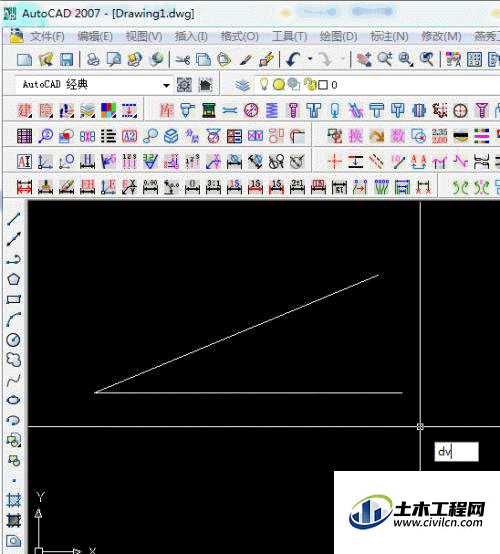
Task: Click the A2 sheet icon
Action: pos(129,136)
